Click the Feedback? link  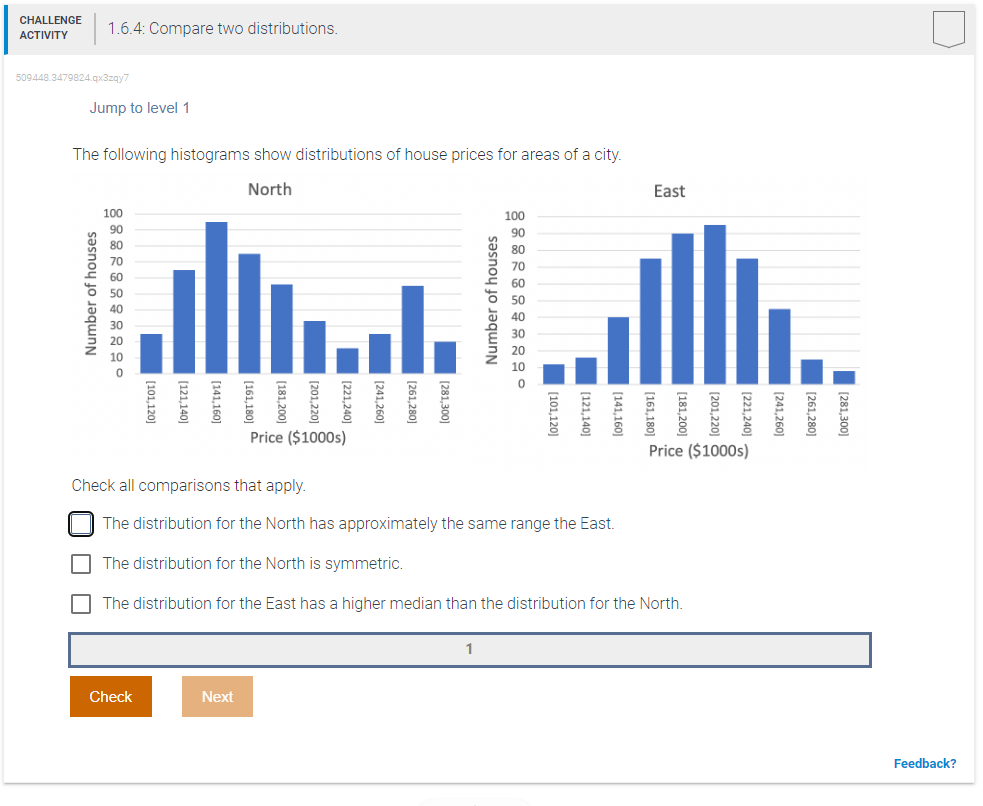tap(925, 763)
